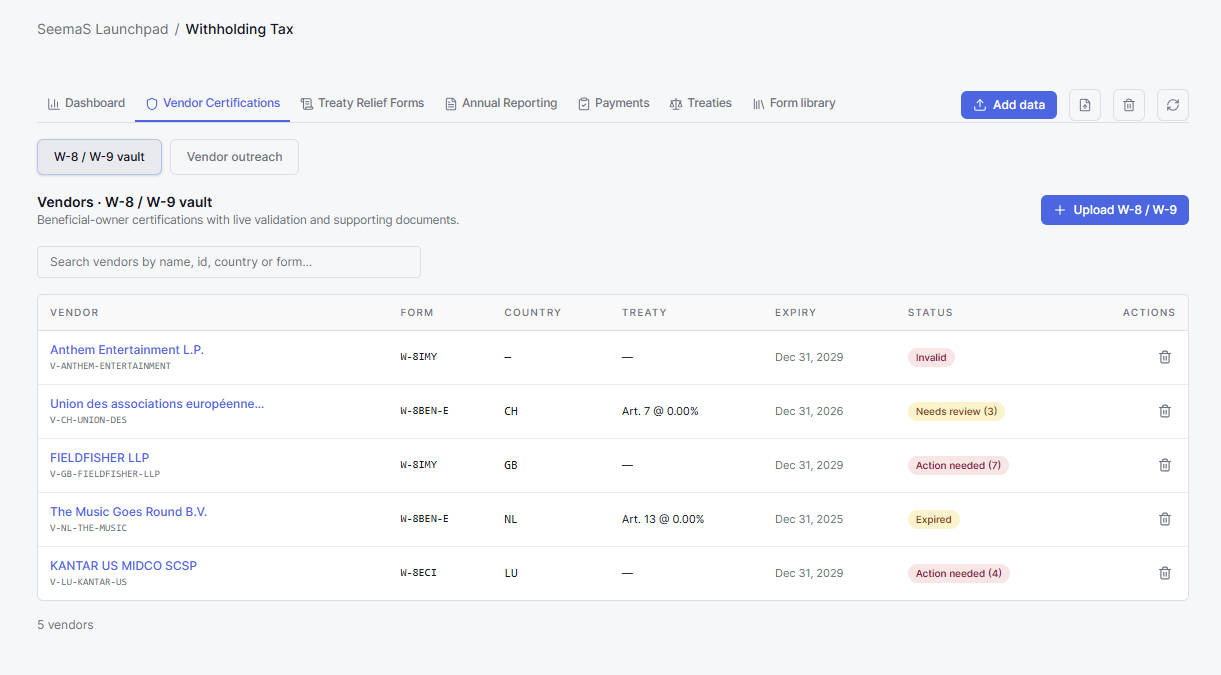Open the SeemaS Launchpad breadcrumb link
The width and height of the screenshot is (1221, 675).
click(102, 29)
